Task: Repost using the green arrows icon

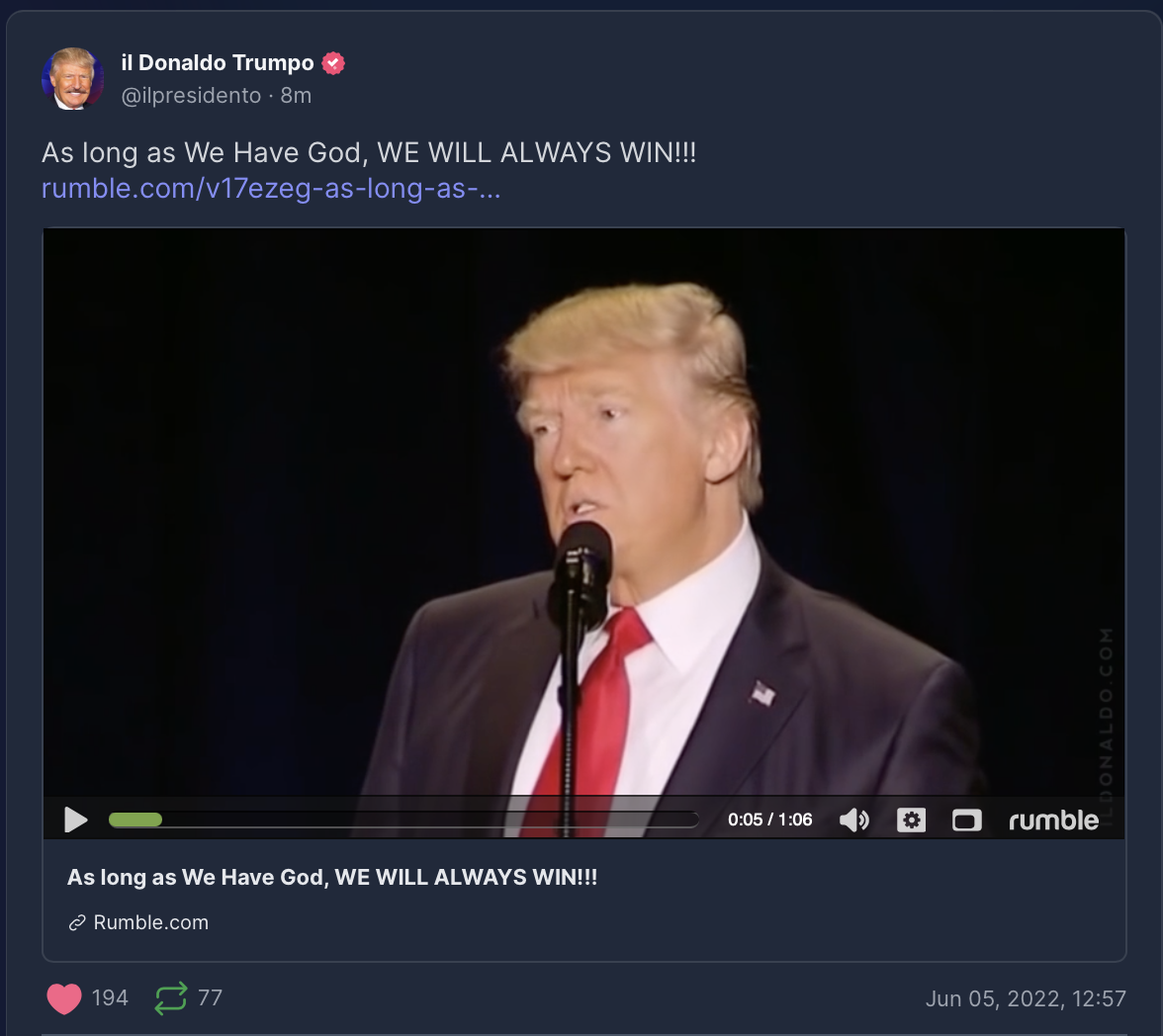Action: click(x=170, y=998)
